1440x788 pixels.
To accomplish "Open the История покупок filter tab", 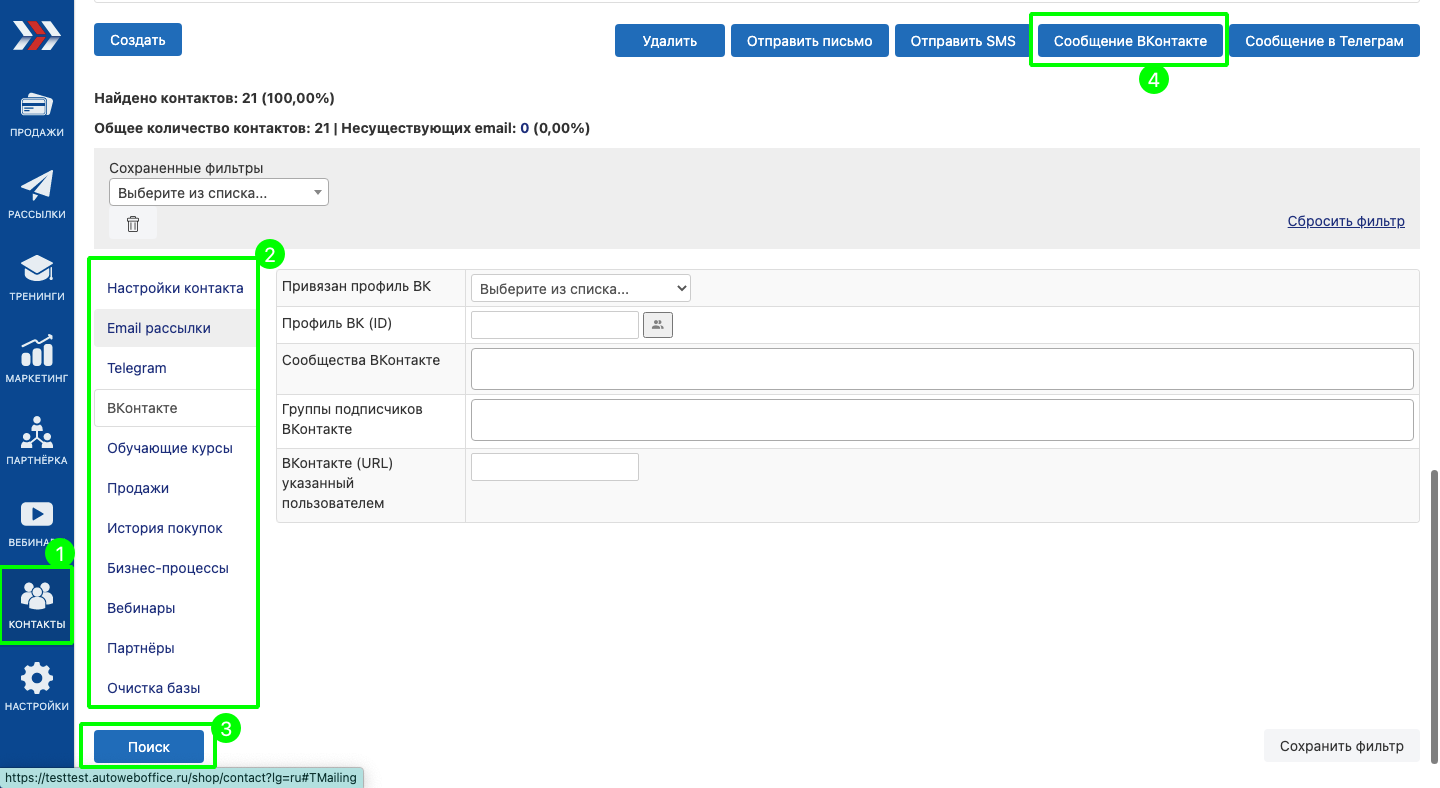I will coord(165,528).
